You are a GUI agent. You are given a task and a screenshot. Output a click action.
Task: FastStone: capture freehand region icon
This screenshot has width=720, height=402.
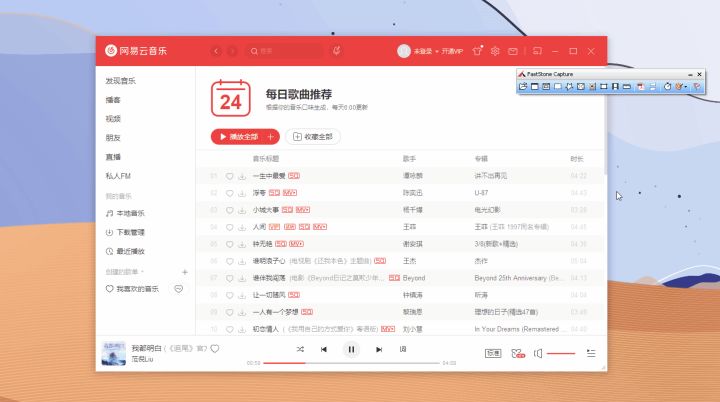click(569, 86)
